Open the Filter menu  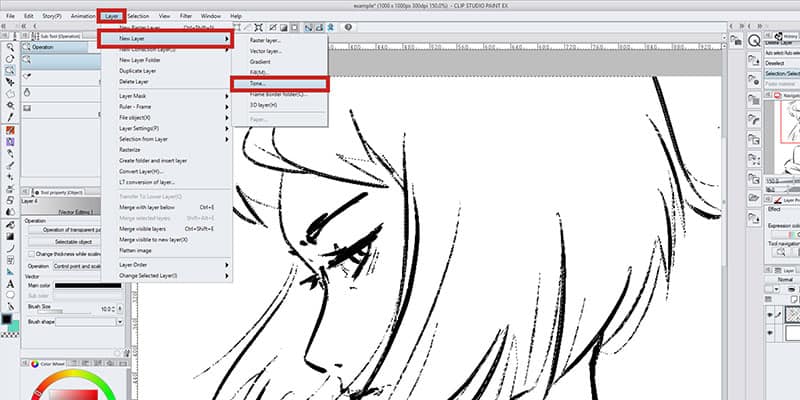click(186, 16)
